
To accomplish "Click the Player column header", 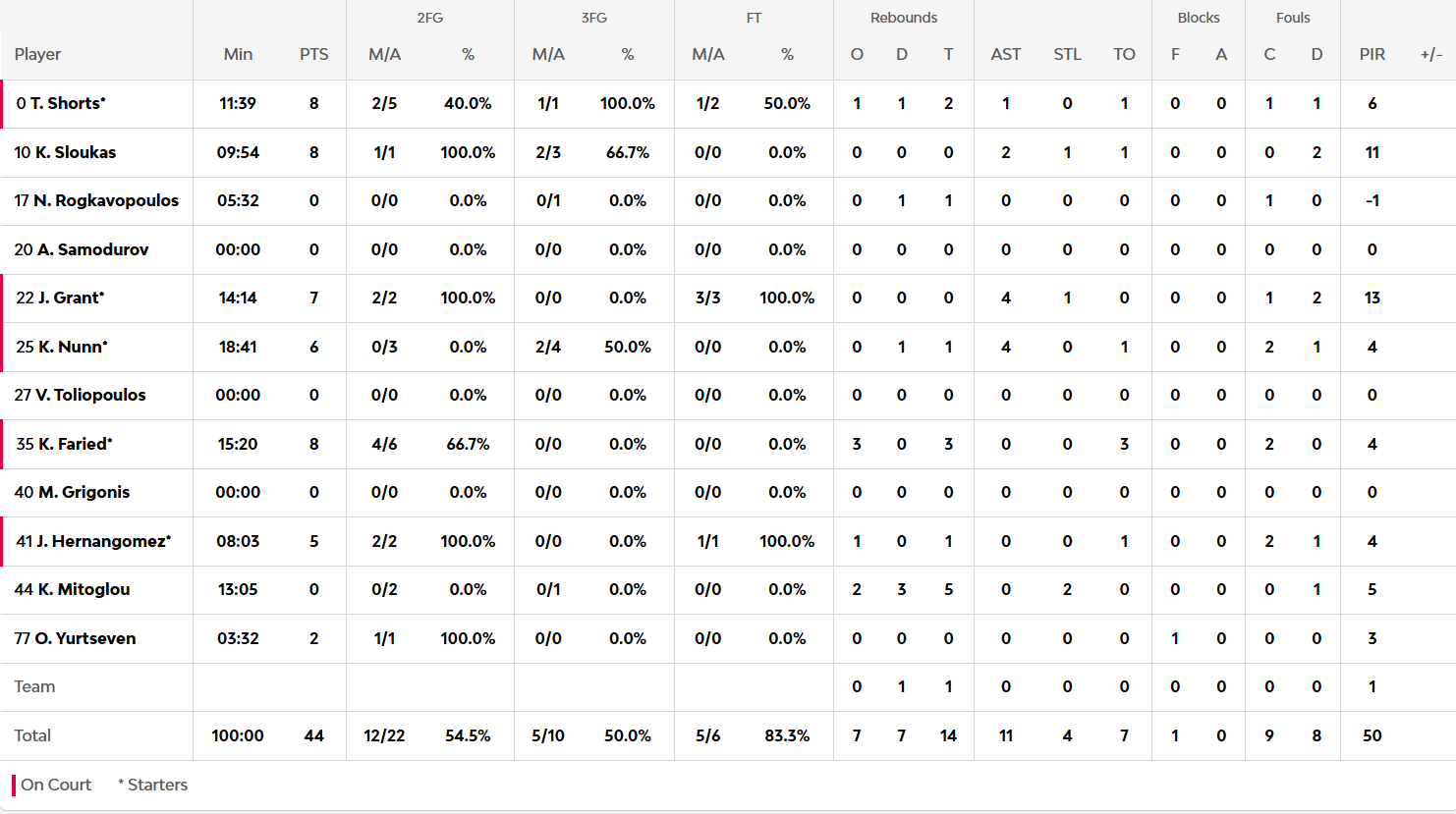I will [x=38, y=54].
